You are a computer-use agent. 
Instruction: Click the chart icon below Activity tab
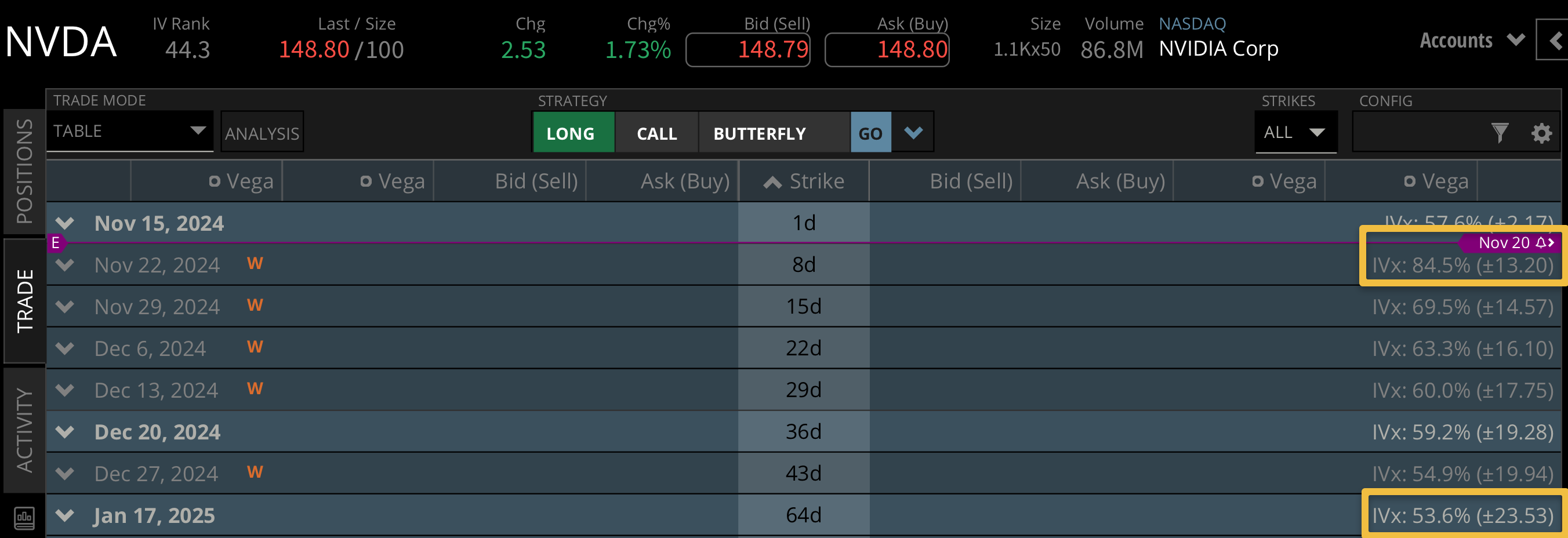pos(24,517)
